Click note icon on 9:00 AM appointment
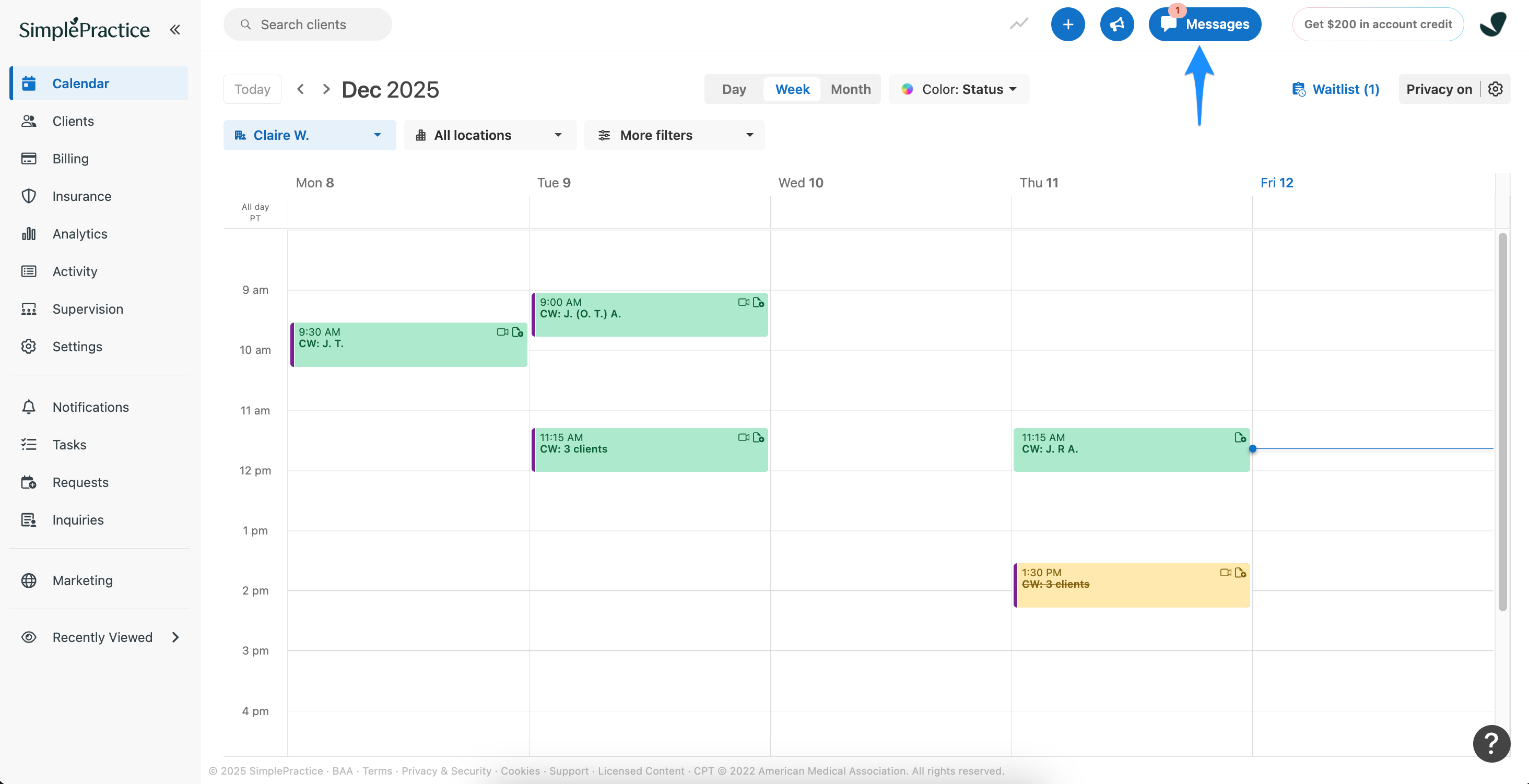The height and width of the screenshot is (784, 1529). (x=759, y=302)
